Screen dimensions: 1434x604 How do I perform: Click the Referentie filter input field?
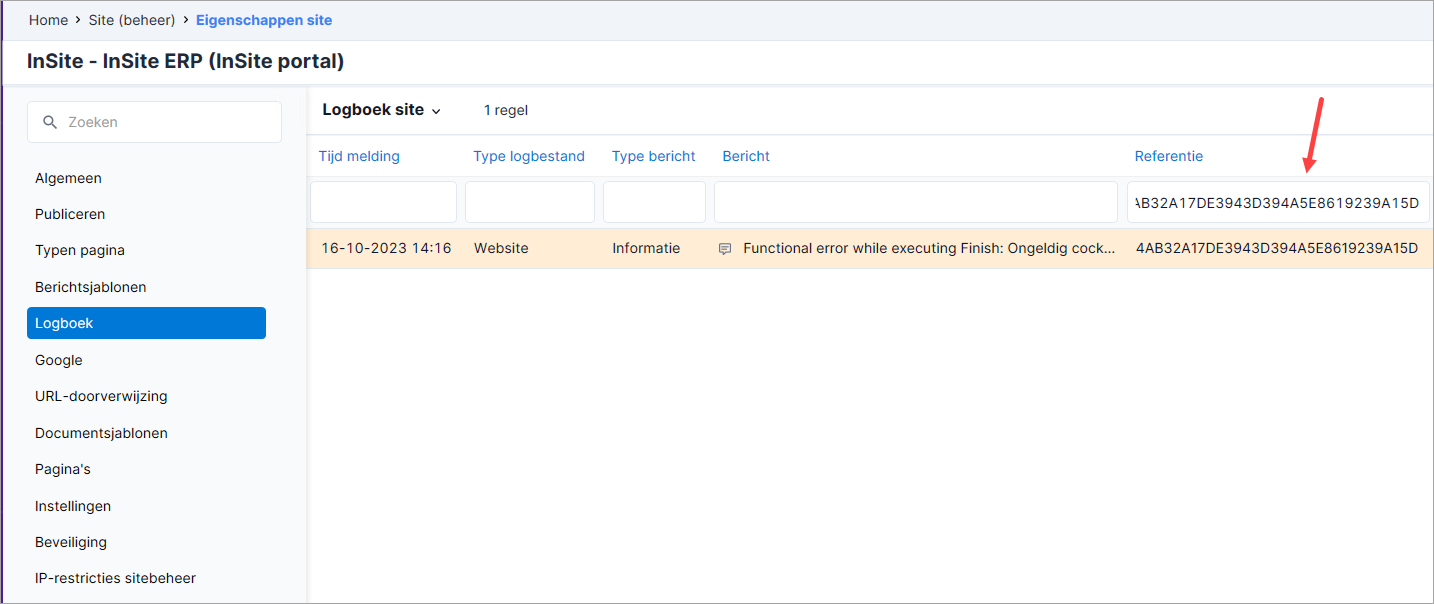[1278, 202]
